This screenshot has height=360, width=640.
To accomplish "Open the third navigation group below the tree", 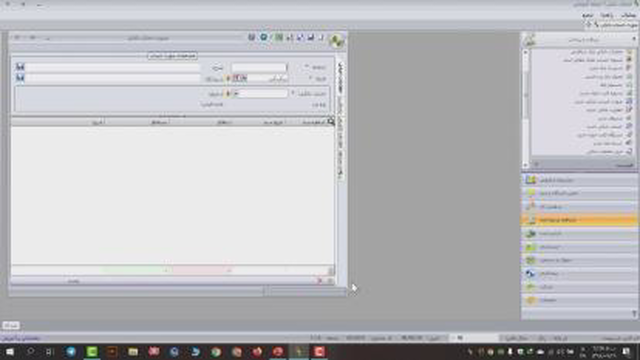I will click(579, 207).
